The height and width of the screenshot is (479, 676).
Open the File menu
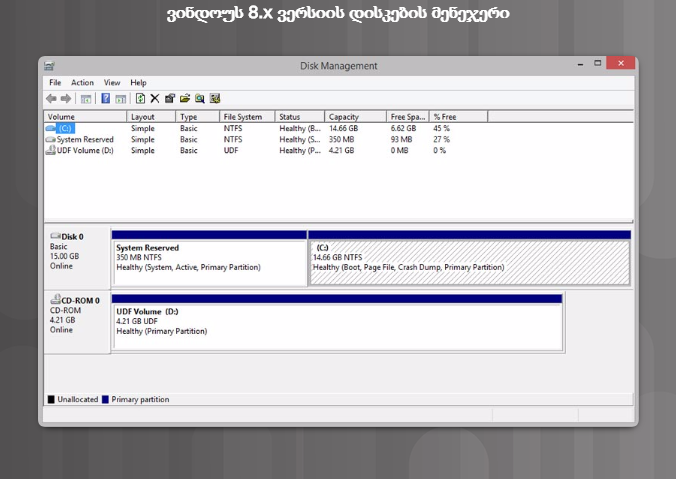click(x=55, y=83)
